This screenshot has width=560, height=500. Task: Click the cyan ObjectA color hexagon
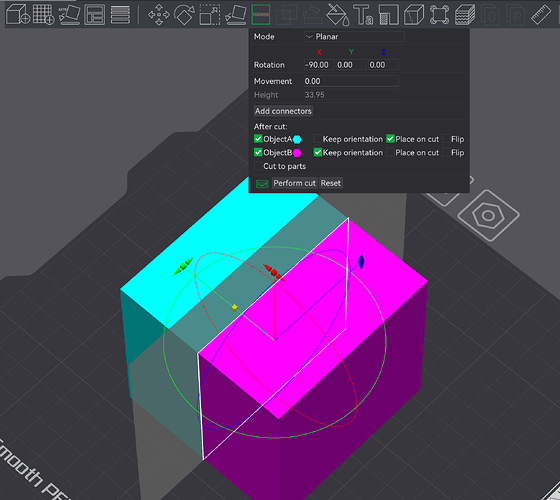pyautogui.click(x=297, y=139)
